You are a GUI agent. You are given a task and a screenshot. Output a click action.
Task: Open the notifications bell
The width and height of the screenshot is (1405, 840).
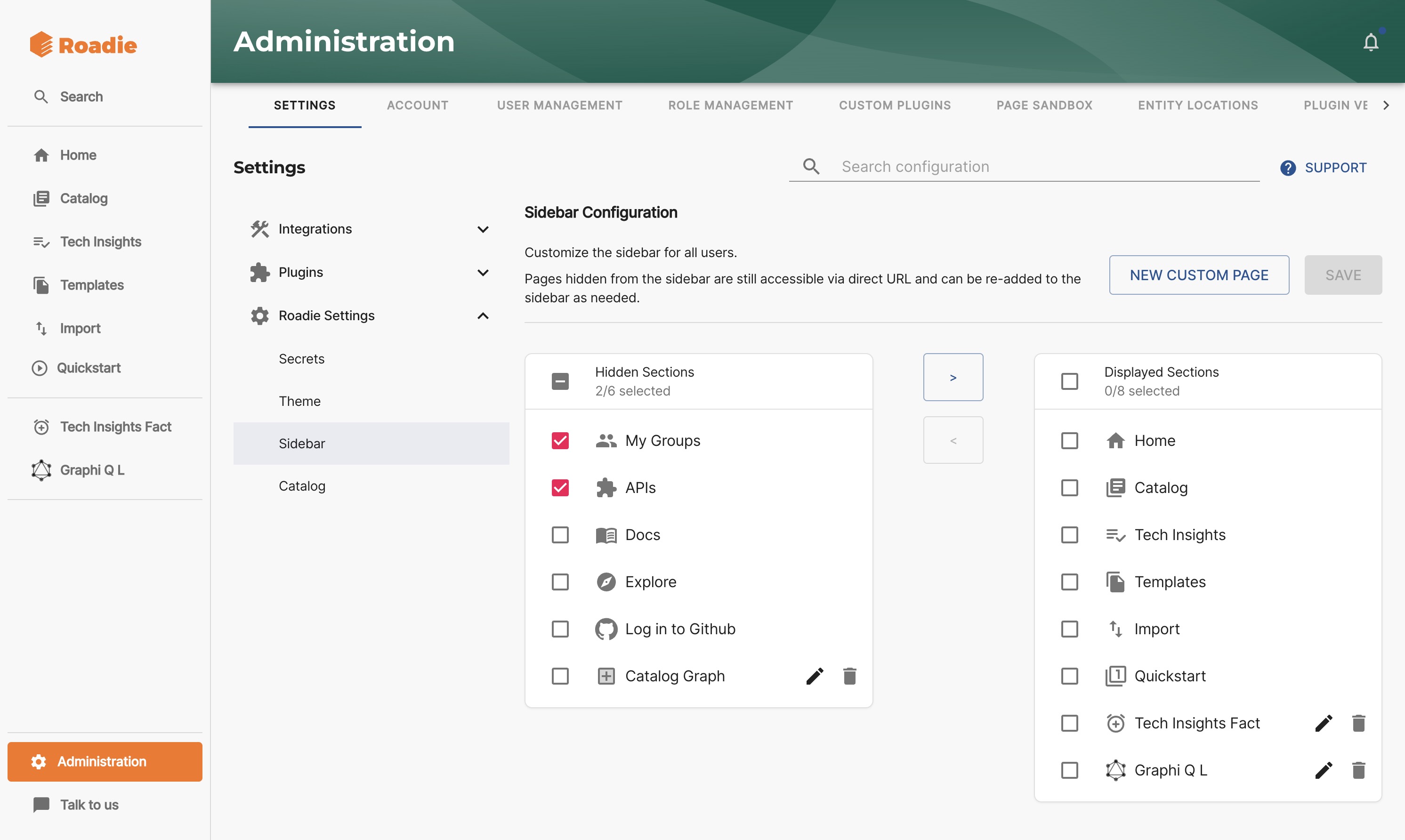point(1371,41)
